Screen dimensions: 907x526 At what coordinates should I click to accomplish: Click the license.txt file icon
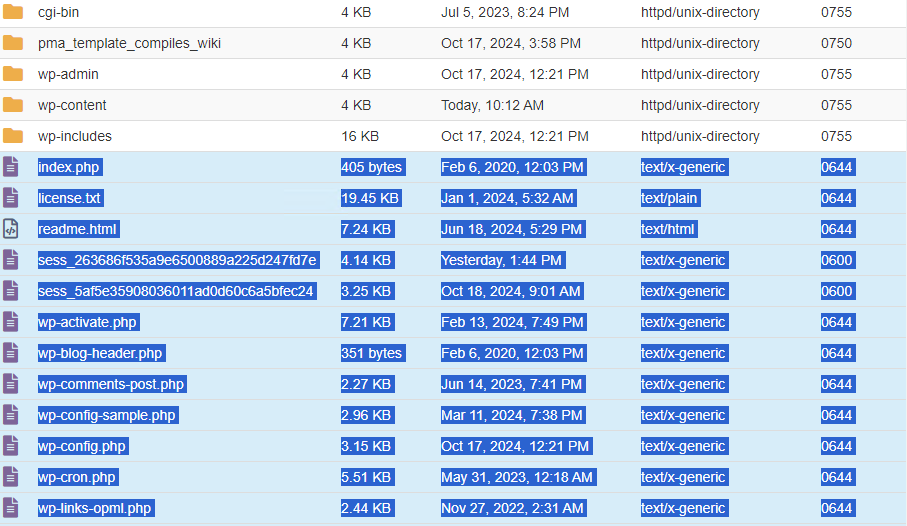click(x=10, y=198)
